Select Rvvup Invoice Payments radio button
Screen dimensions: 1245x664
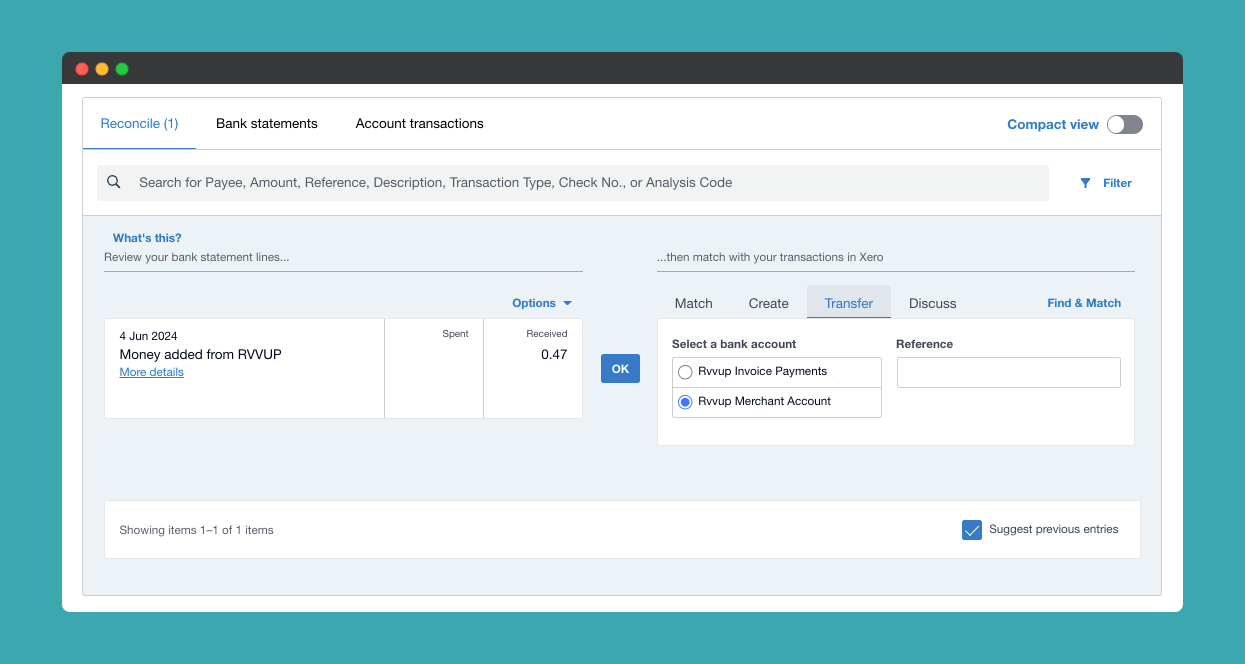[685, 372]
